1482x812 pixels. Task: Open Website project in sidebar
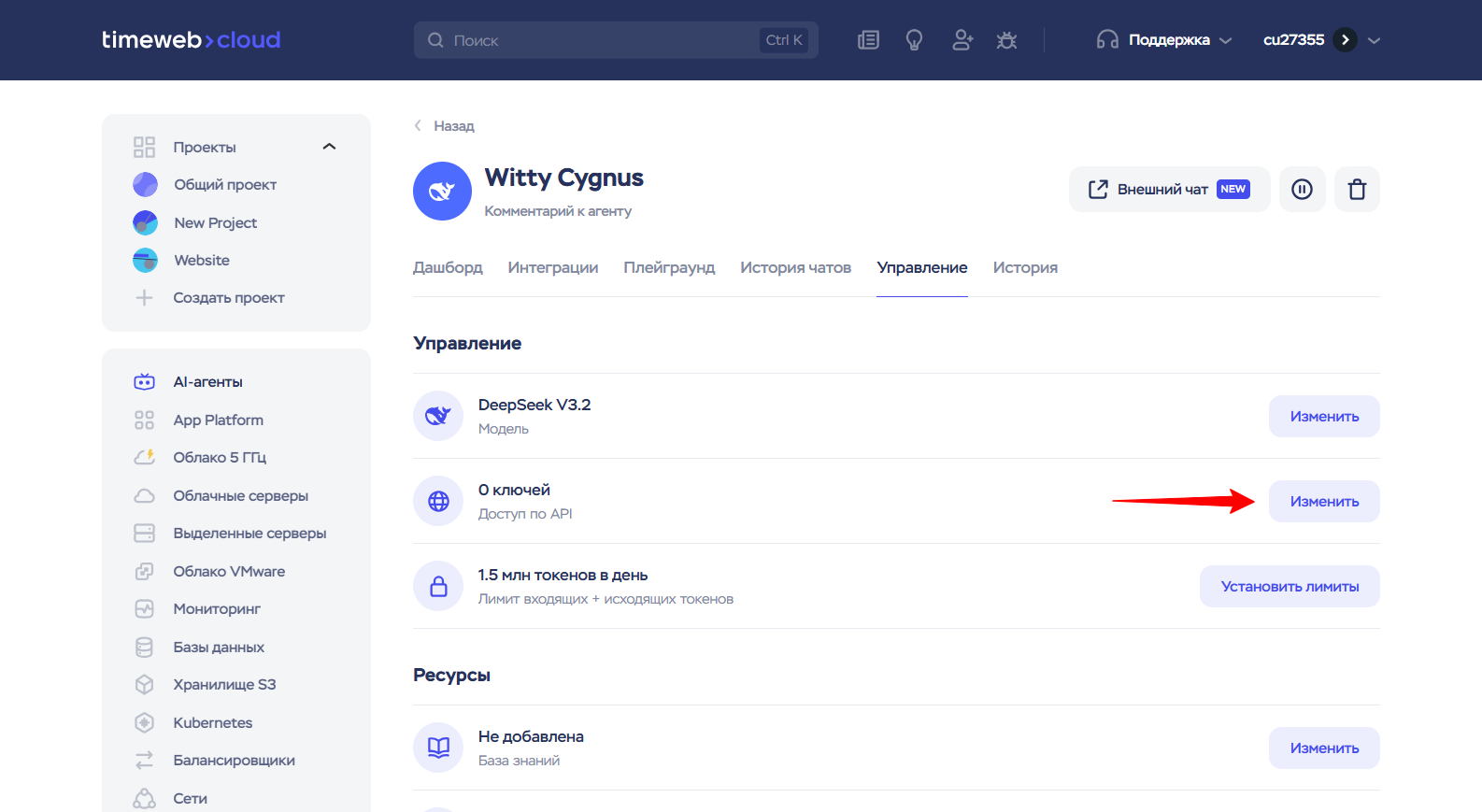pos(202,261)
